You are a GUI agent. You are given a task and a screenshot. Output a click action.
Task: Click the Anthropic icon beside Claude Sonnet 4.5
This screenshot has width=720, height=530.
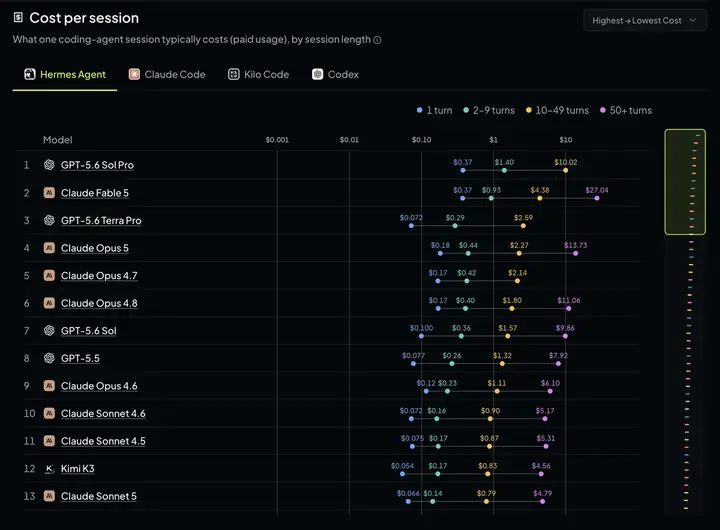[x=49, y=440]
